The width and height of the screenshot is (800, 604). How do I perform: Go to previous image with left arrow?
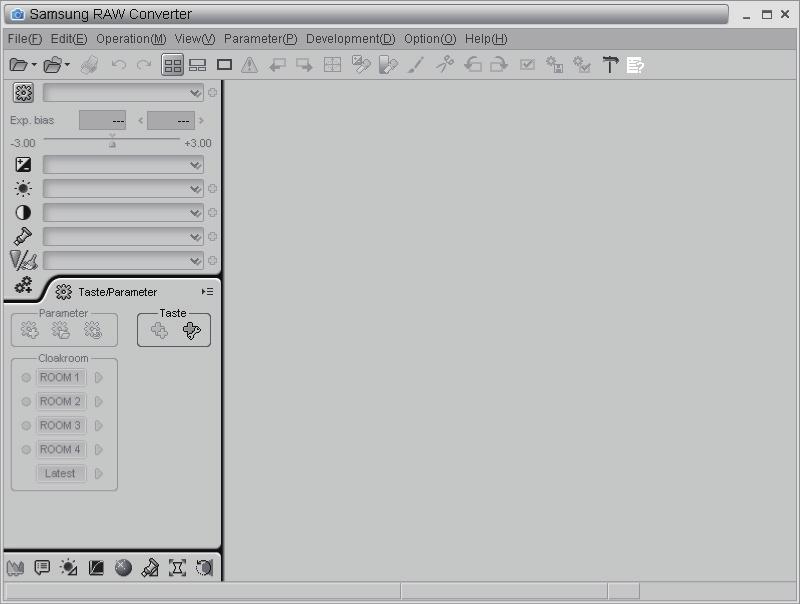(277, 65)
